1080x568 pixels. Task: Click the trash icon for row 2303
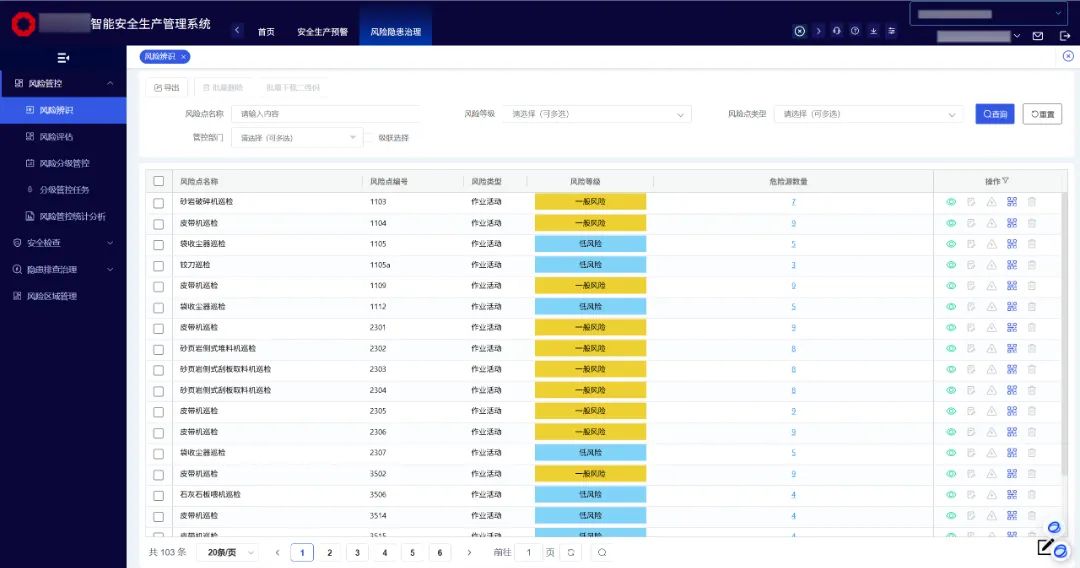(x=1032, y=370)
